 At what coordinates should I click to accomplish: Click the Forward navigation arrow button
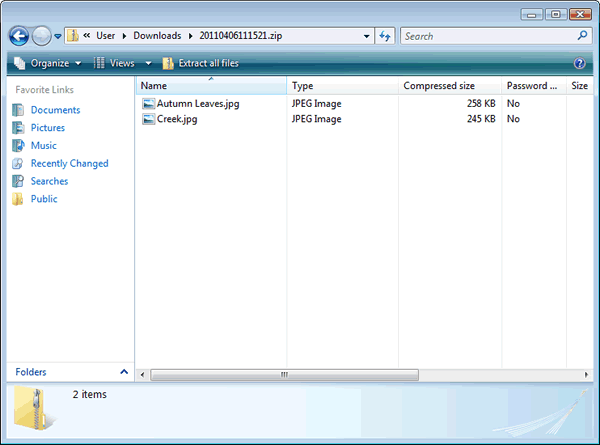(41, 36)
